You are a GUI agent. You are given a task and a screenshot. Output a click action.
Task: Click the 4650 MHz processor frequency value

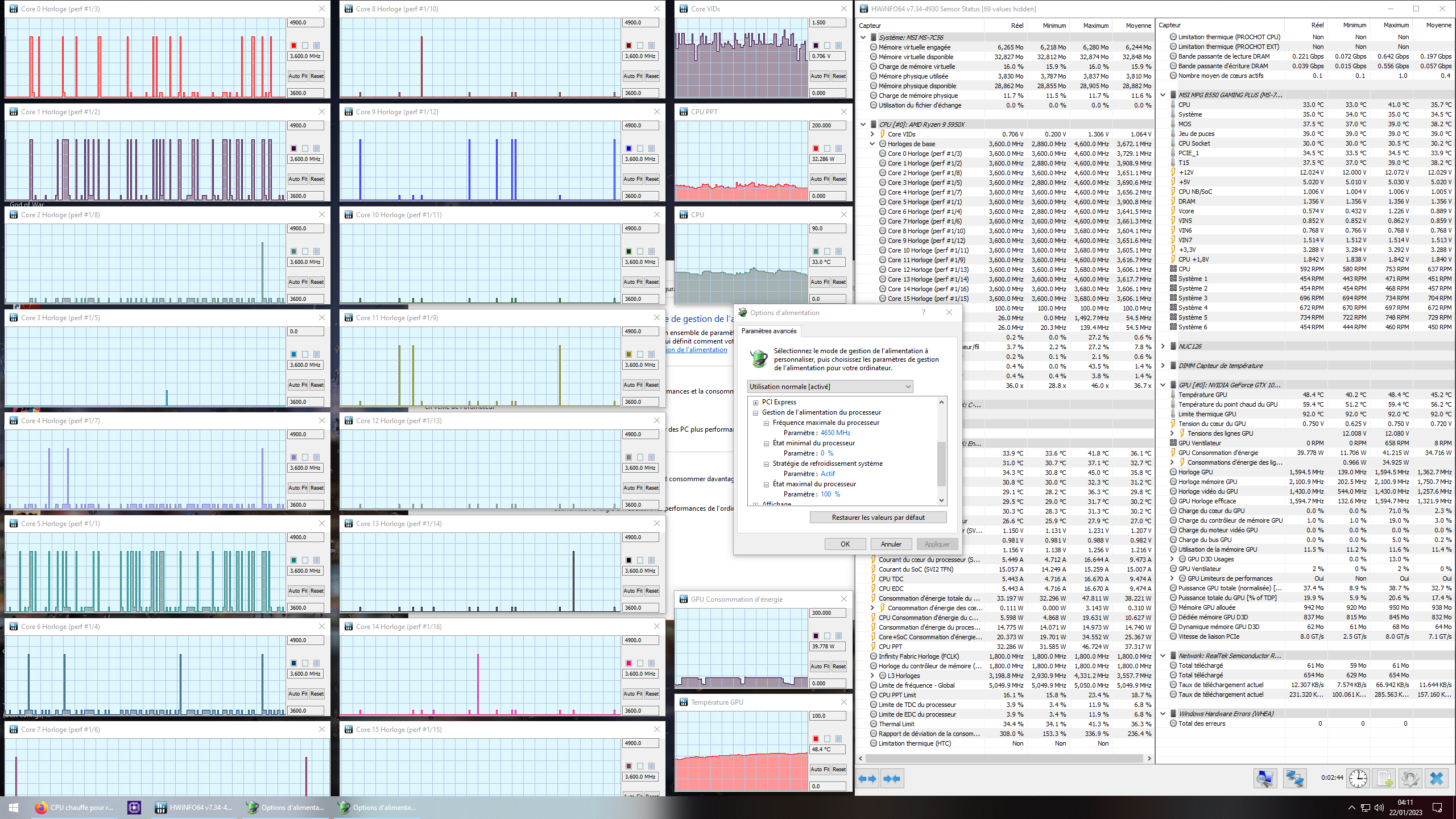pyautogui.click(x=835, y=433)
